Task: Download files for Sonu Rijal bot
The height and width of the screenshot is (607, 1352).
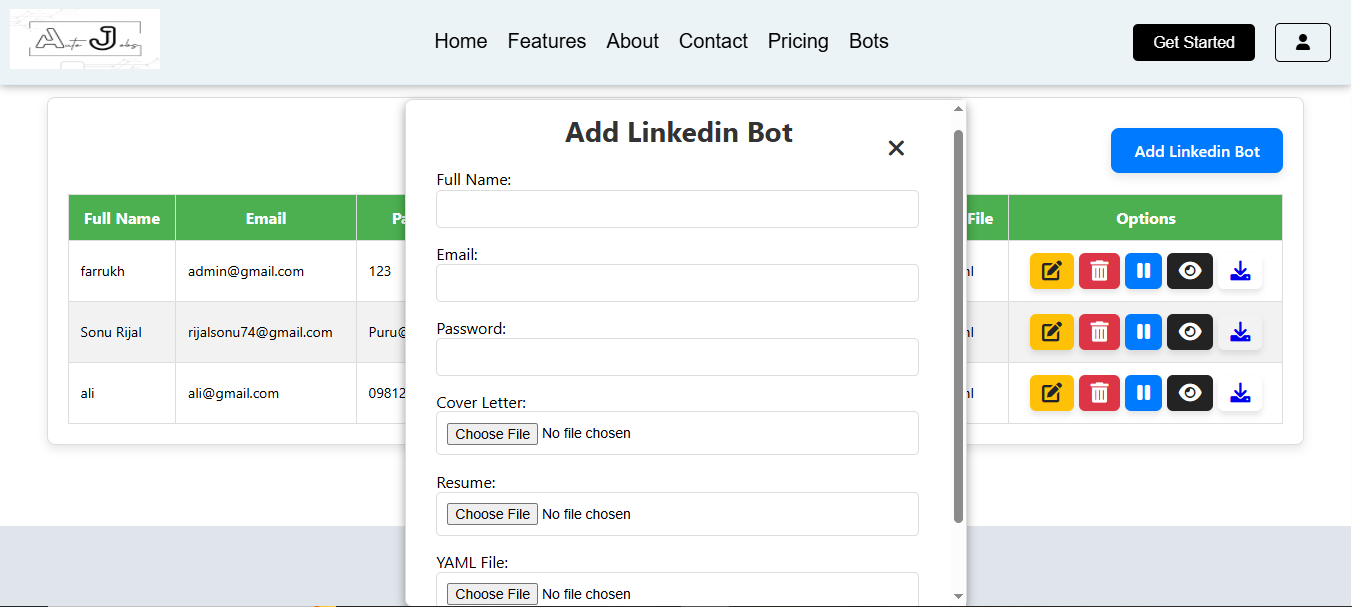Action: (x=1240, y=332)
